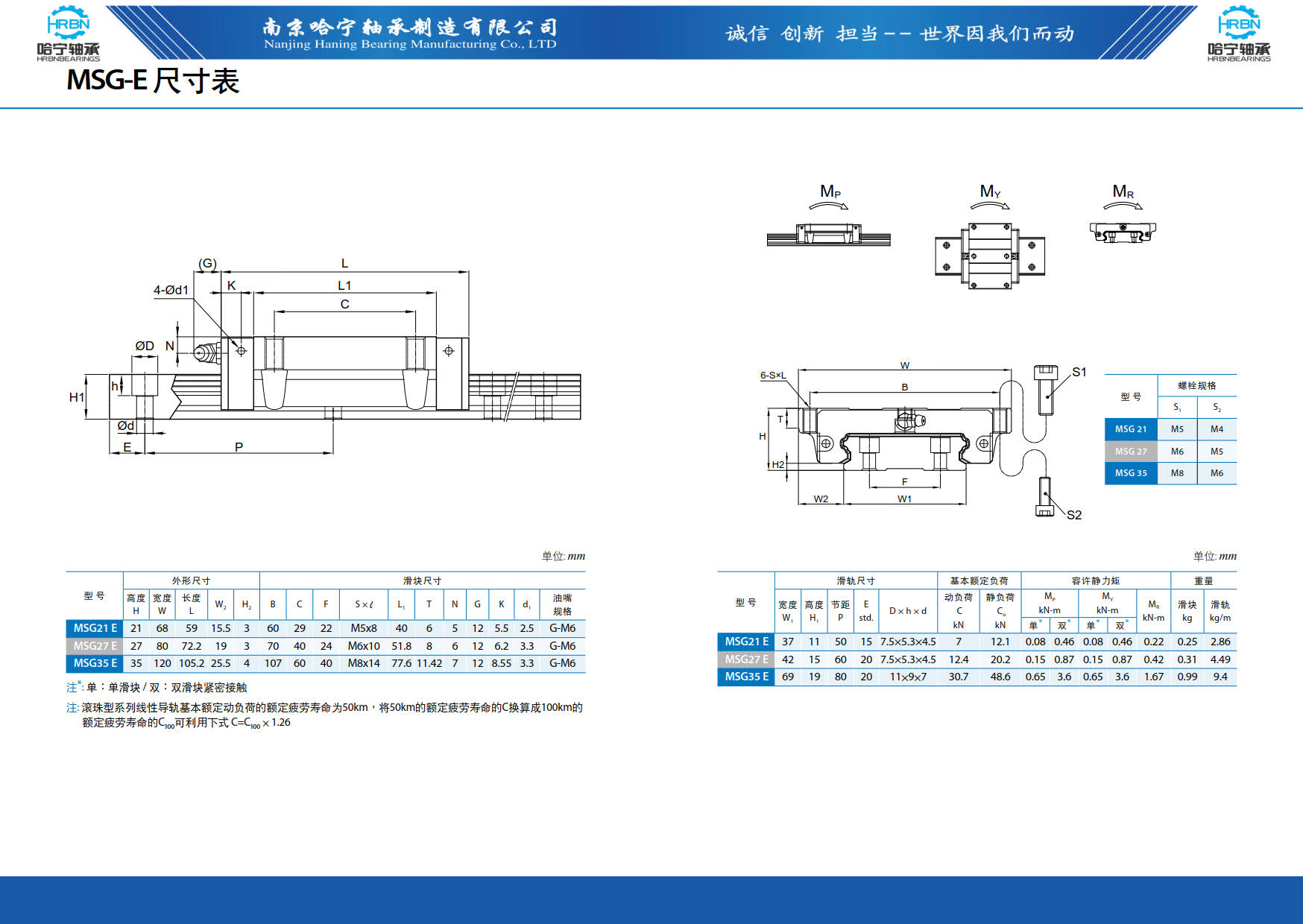The image size is (1303, 924).
Task: Click the S2 bolt drawing
Action: click(1045, 496)
